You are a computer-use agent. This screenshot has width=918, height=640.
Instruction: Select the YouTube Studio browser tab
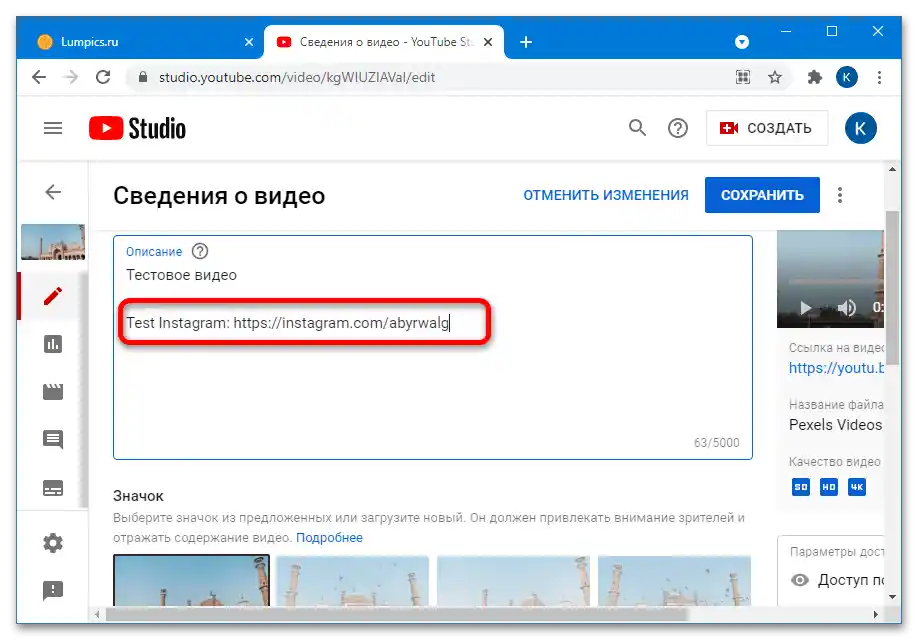coord(384,42)
